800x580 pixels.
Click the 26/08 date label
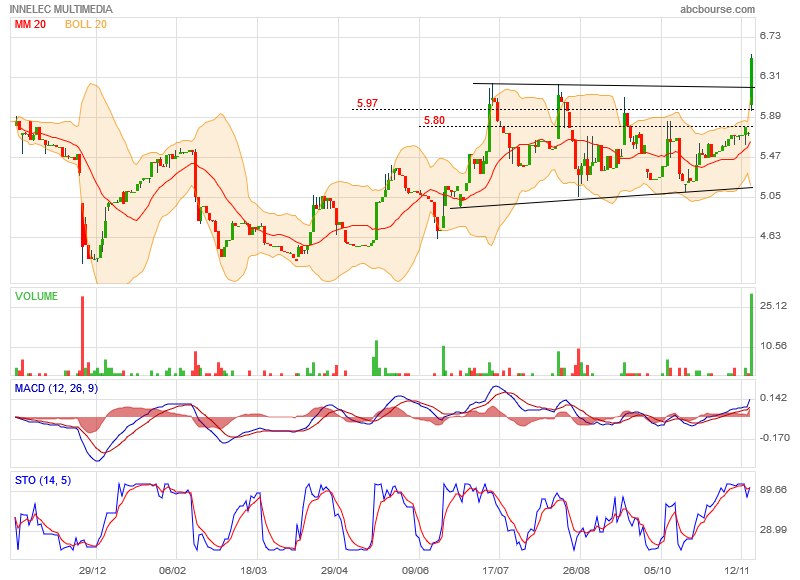(x=577, y=570)
